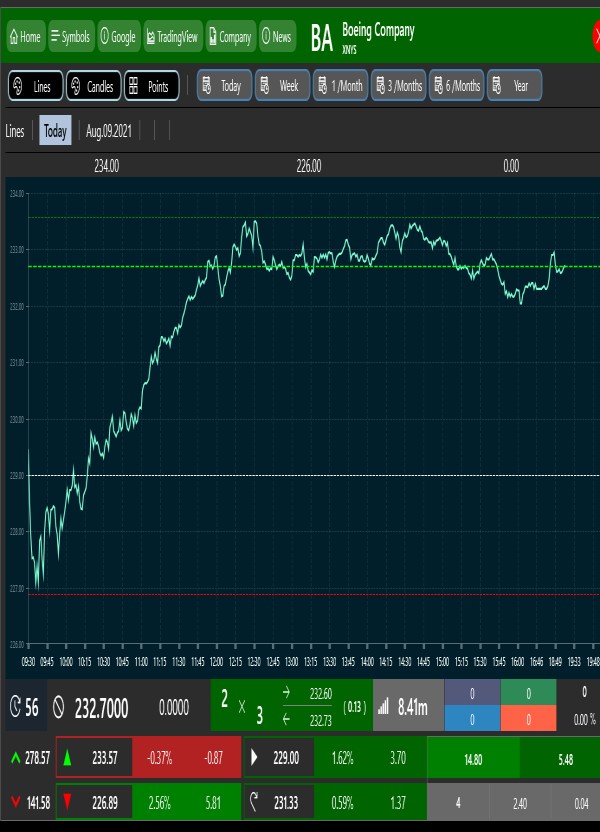
Task: Click the orange swatch showing 0
Action: [x=528, y=721]
